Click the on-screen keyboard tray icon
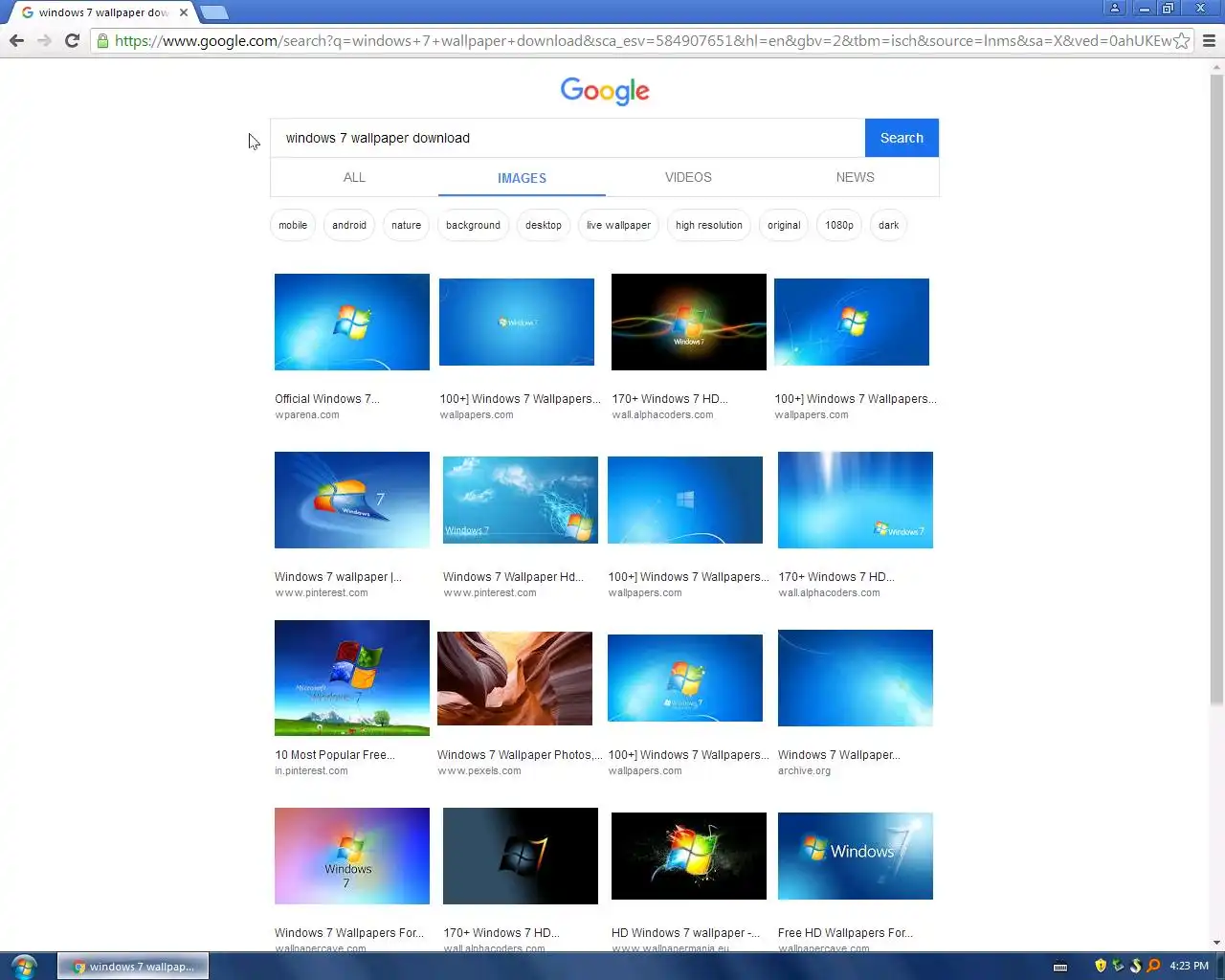 (1060, 967)
